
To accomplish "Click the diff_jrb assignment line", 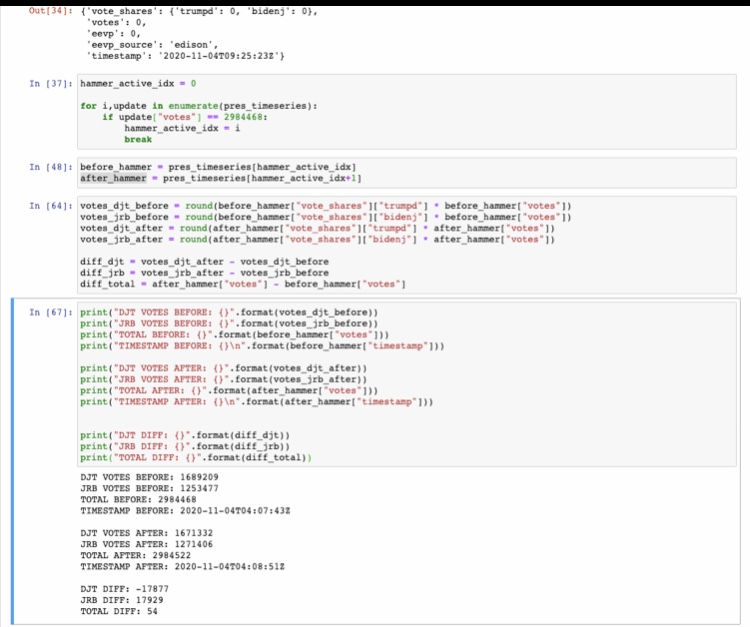I will (x=204, y=273).
